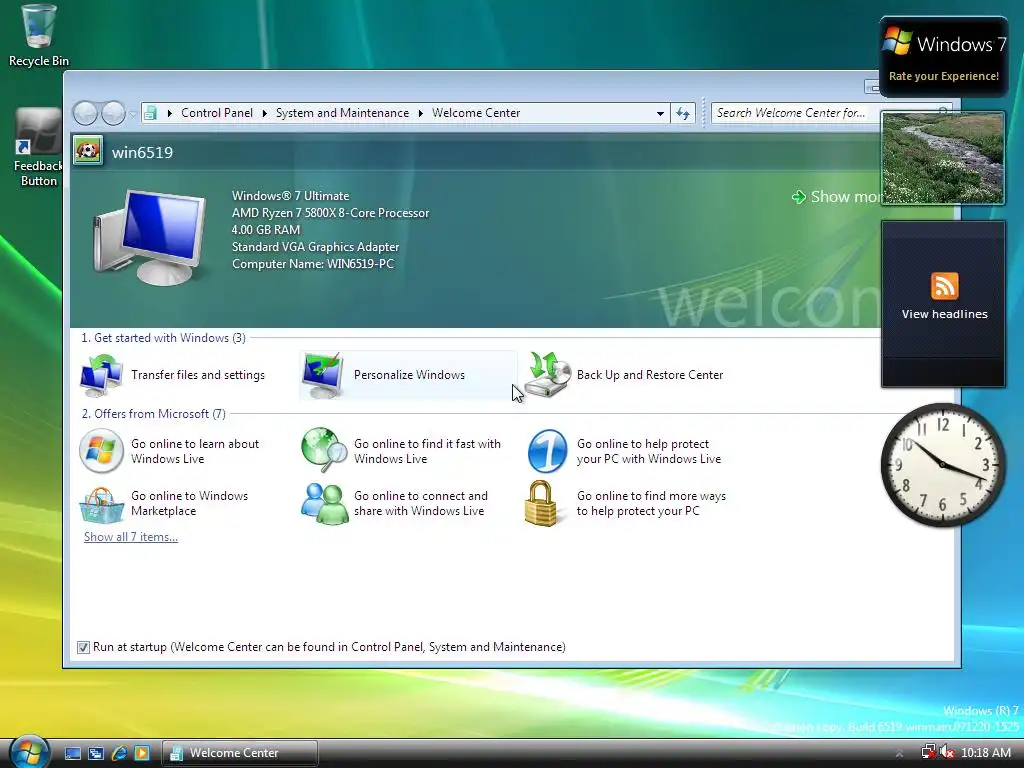
Task: Open Go online to Windows Marketplace link
Action: pos(189,504)
